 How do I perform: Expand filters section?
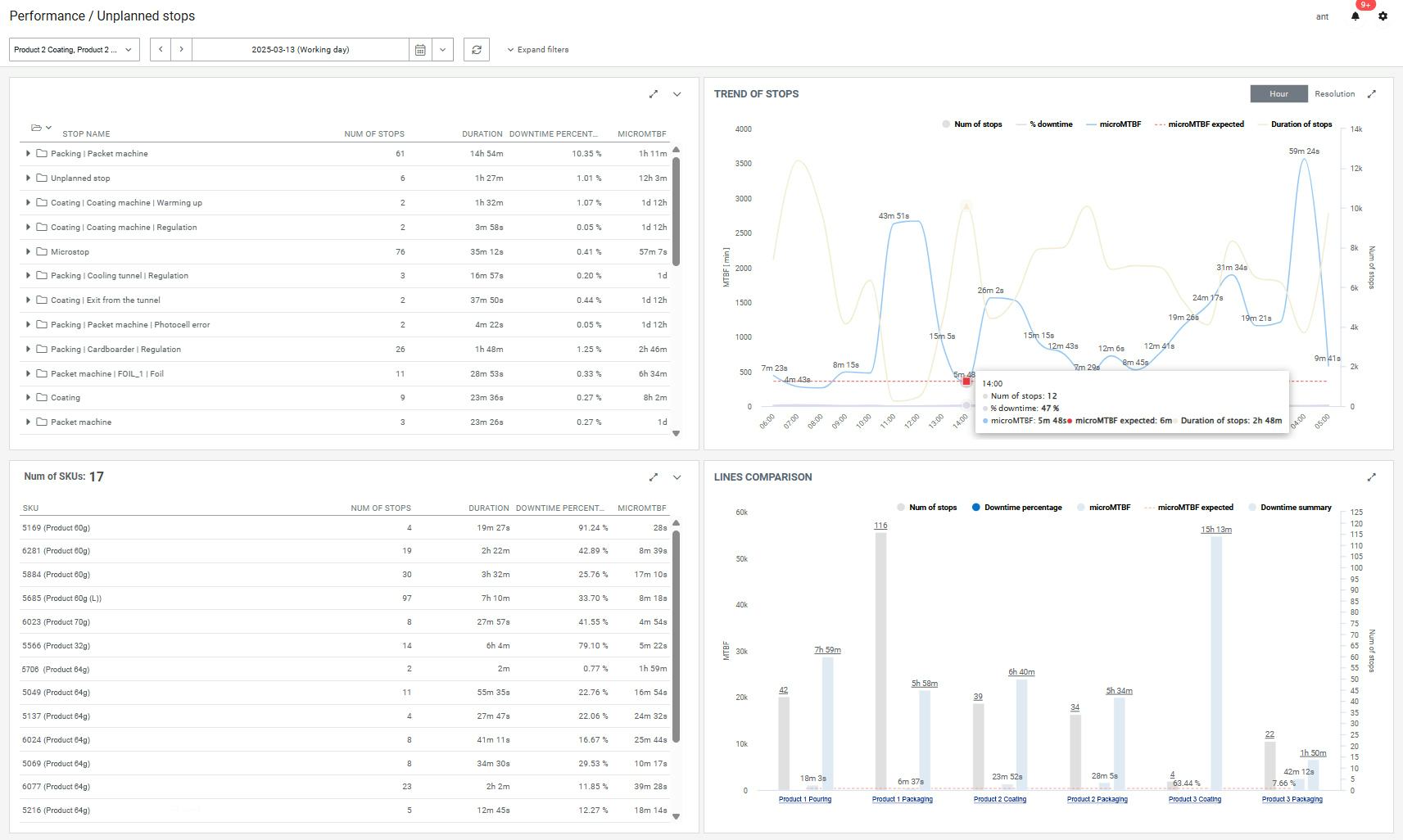tap(537, 50)
